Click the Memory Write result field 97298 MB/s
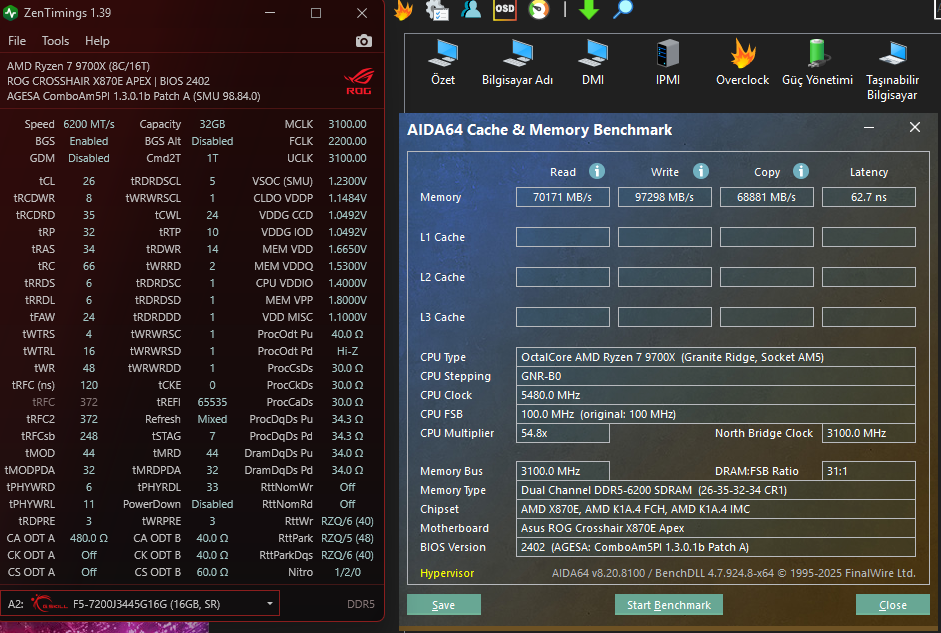 point(664,197)
